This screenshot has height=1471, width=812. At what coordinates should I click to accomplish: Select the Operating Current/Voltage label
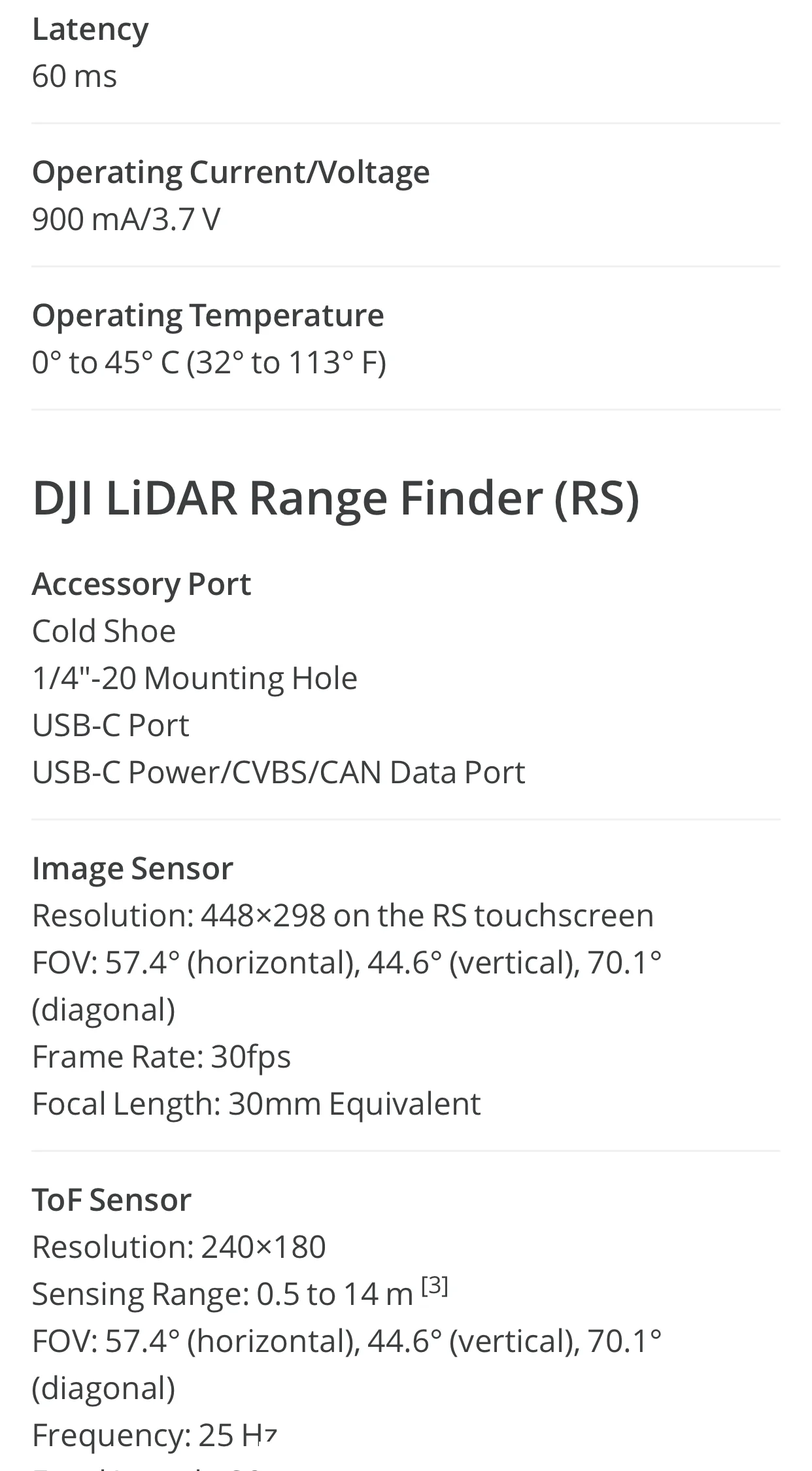231,173
